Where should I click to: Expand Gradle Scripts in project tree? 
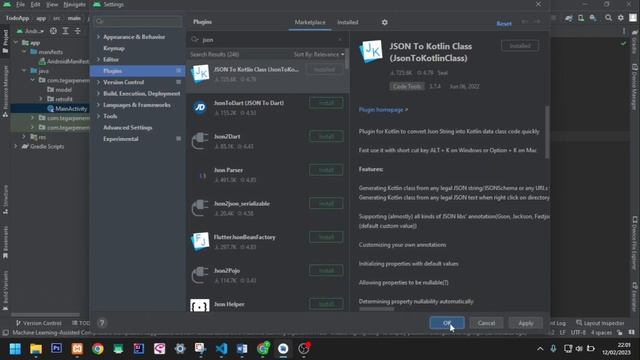16,147
